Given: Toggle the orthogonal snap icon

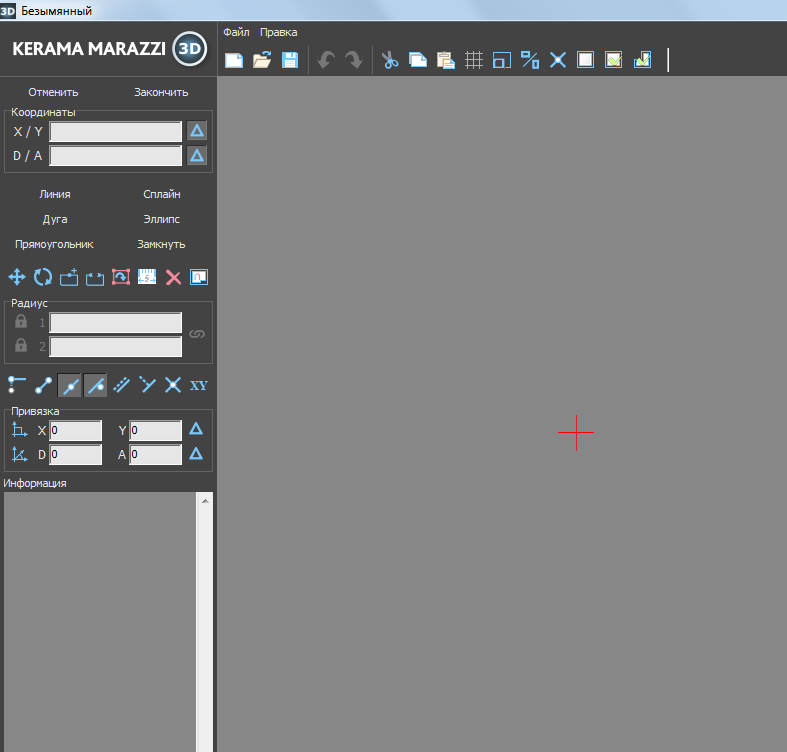Looking at the screenshot, I should [x=17, y=385].
